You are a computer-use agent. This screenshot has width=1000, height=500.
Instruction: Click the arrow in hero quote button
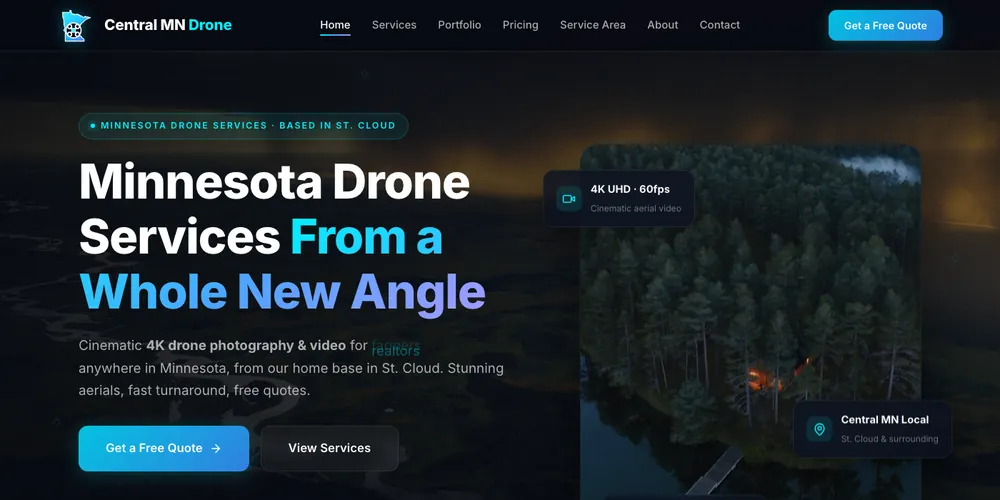(x=216, y=448)
